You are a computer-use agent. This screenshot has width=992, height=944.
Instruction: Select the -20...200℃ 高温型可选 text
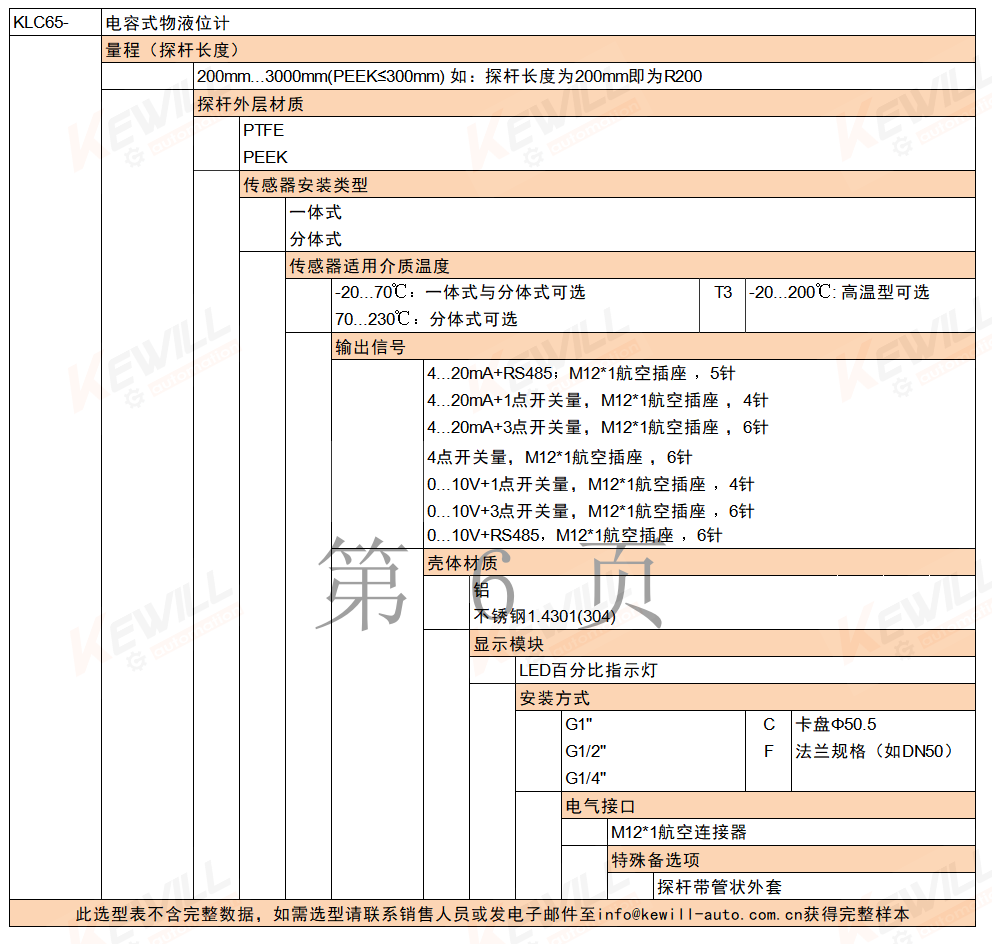coord(839,292)
